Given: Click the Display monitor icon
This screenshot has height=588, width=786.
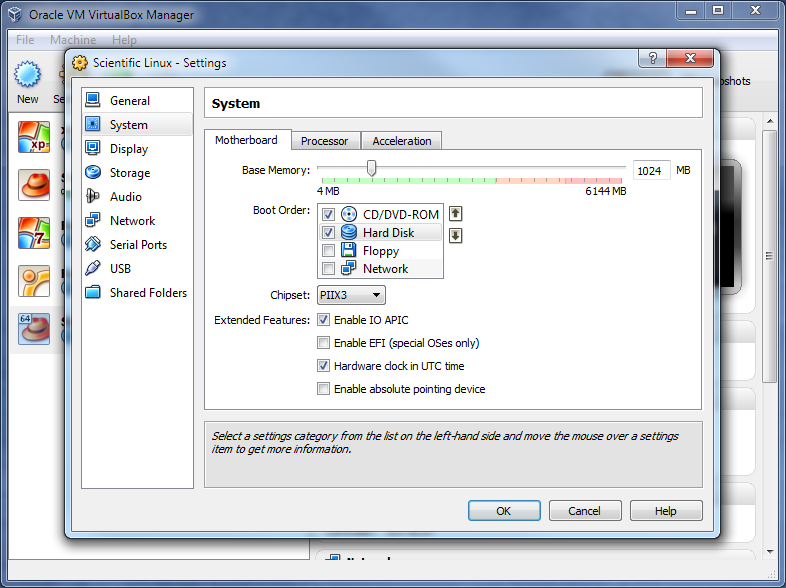Looking at the screenshot, I should click(x=93, y=148).
